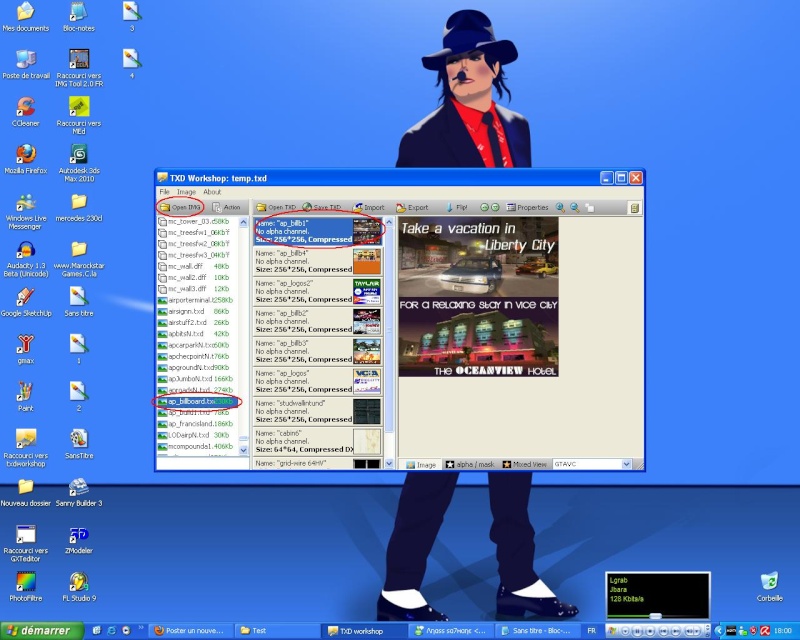Open the Mozilla Firefox desktop icon
Image resolution: width=800 pixels, height=640 pixels.
click(x=26, y=159)
